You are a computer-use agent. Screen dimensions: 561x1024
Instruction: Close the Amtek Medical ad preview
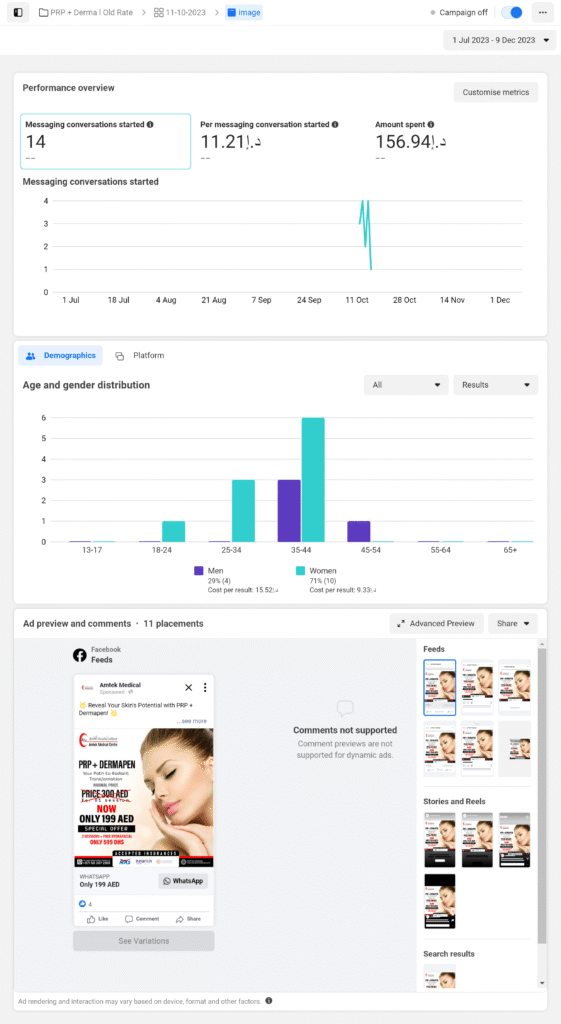click(x=189, y=687)
